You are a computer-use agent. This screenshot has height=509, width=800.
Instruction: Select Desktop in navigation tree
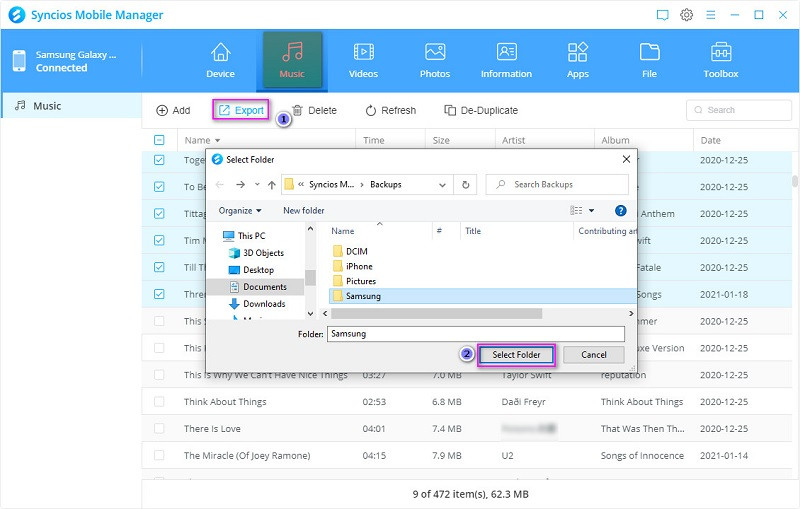(251, 270)
